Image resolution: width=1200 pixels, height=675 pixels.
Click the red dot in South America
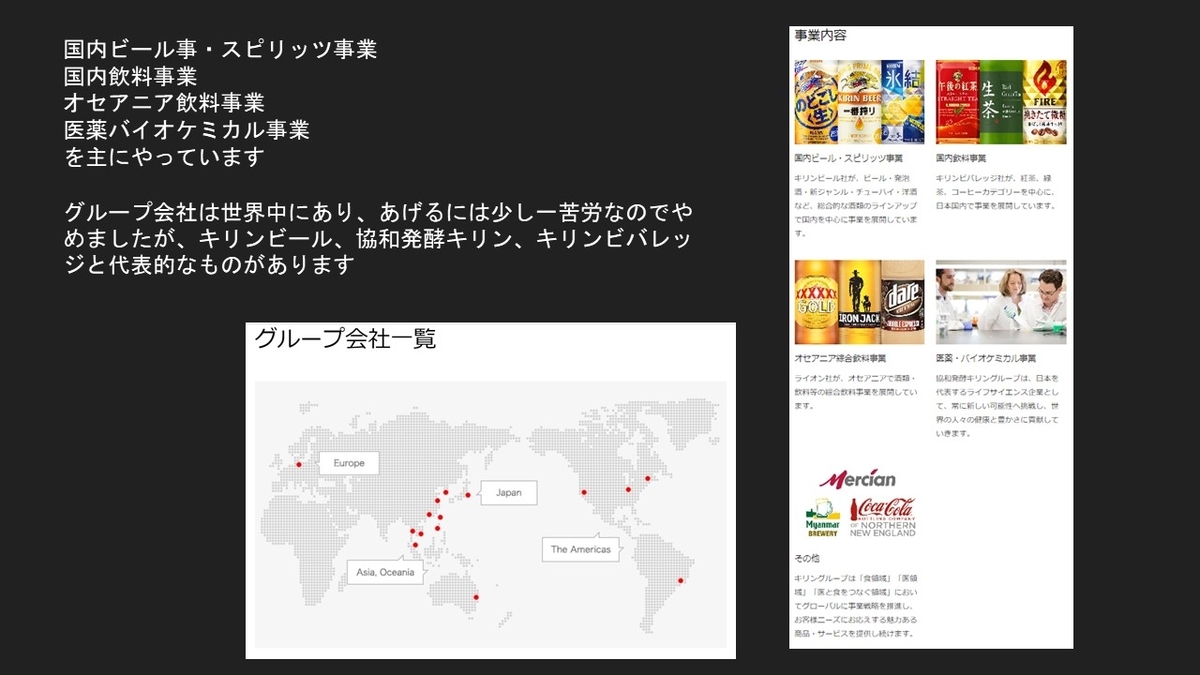click(681, 580)
